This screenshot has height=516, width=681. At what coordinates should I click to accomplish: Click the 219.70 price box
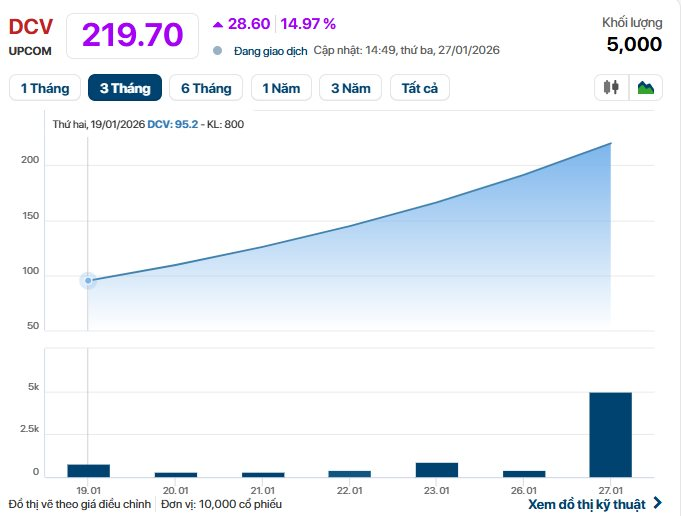point(133,35)
